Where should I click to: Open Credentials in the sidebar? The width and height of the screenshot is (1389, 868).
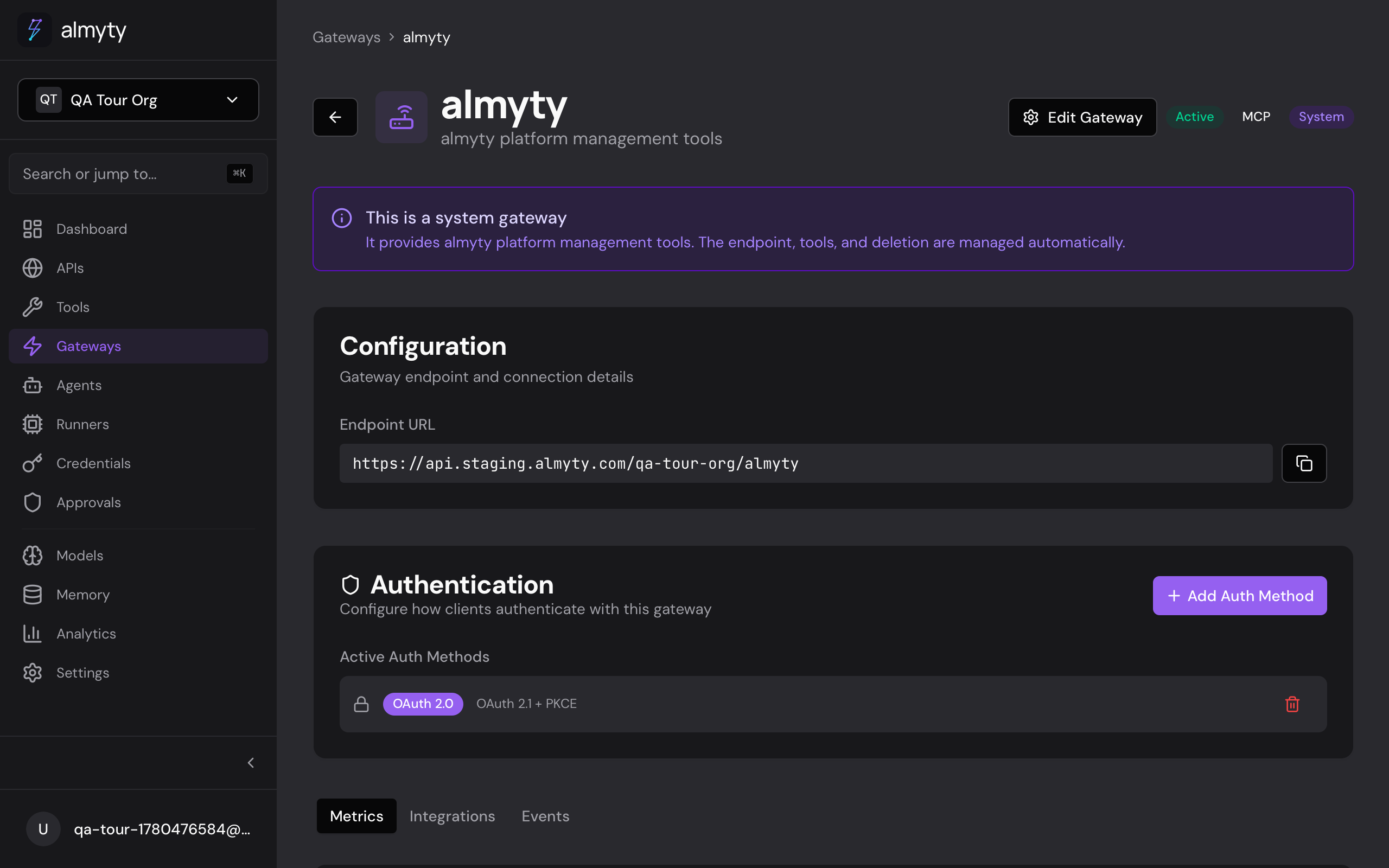138,463
